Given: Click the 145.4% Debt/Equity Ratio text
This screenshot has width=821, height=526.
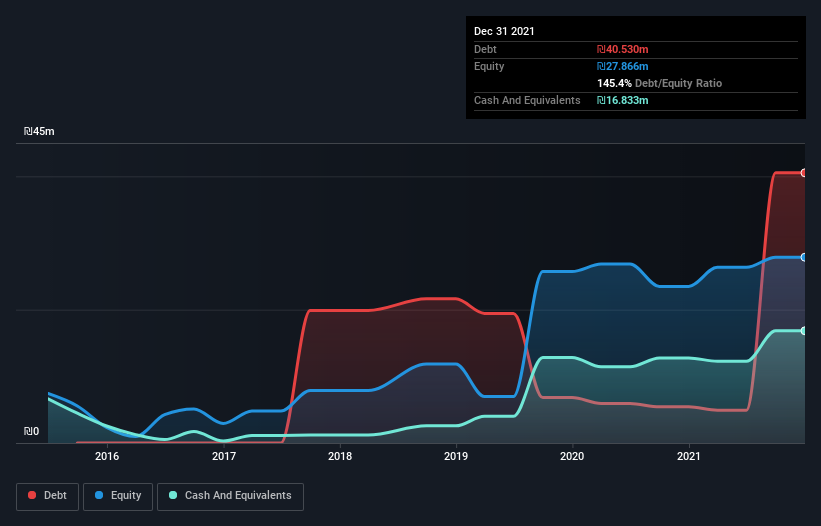Looking at the screenshot, I should [659, 83].
